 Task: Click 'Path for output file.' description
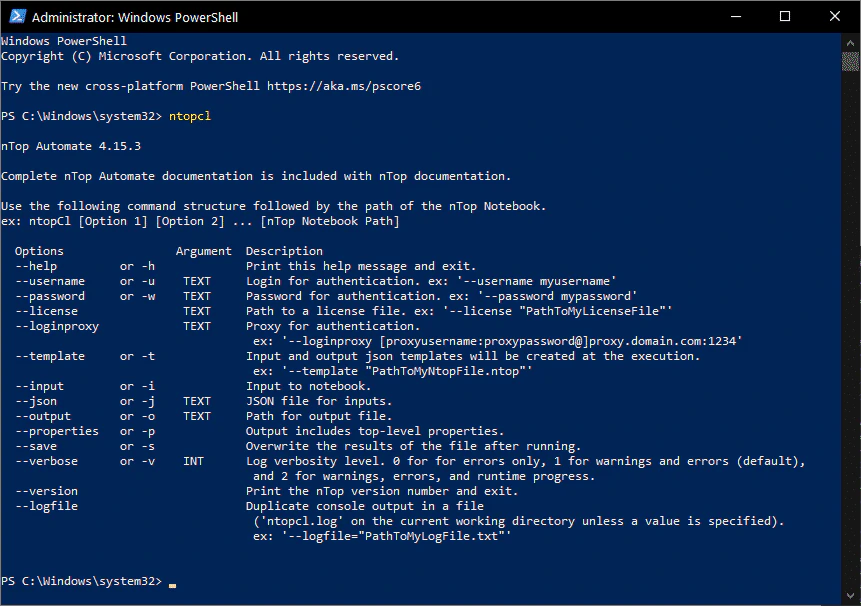[x=319, y=416]
